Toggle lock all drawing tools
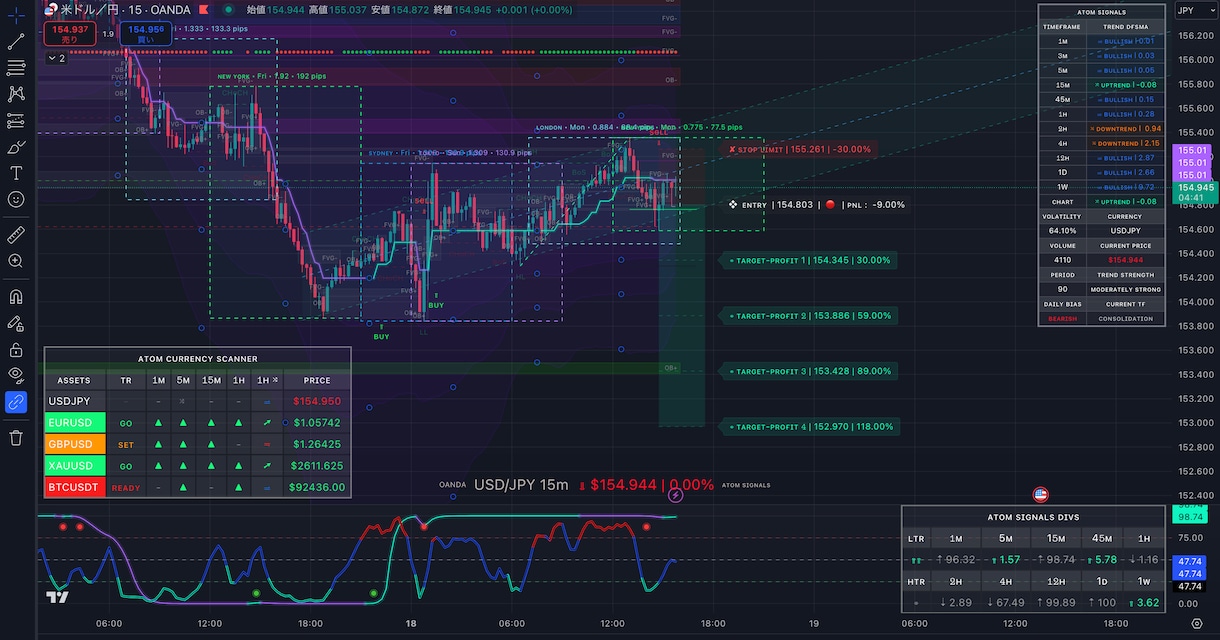Image resolution: width=1220 pixels, height=640 pixels. click(16, 350)
